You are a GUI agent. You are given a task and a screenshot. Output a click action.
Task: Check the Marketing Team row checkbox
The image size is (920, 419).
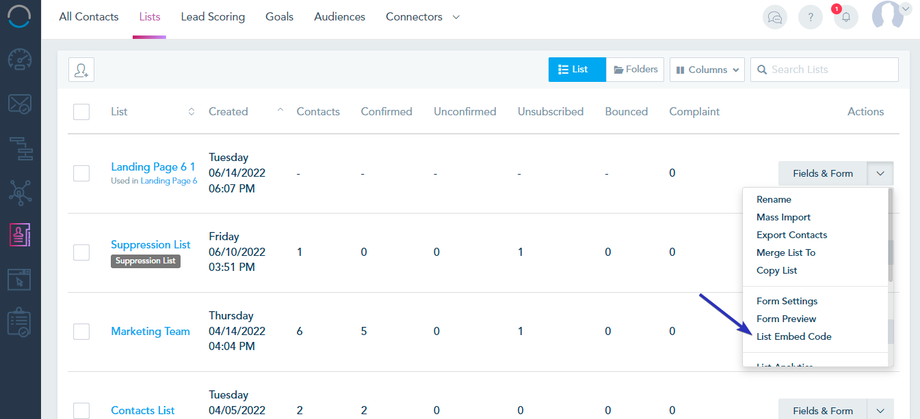tap(81, 332)
